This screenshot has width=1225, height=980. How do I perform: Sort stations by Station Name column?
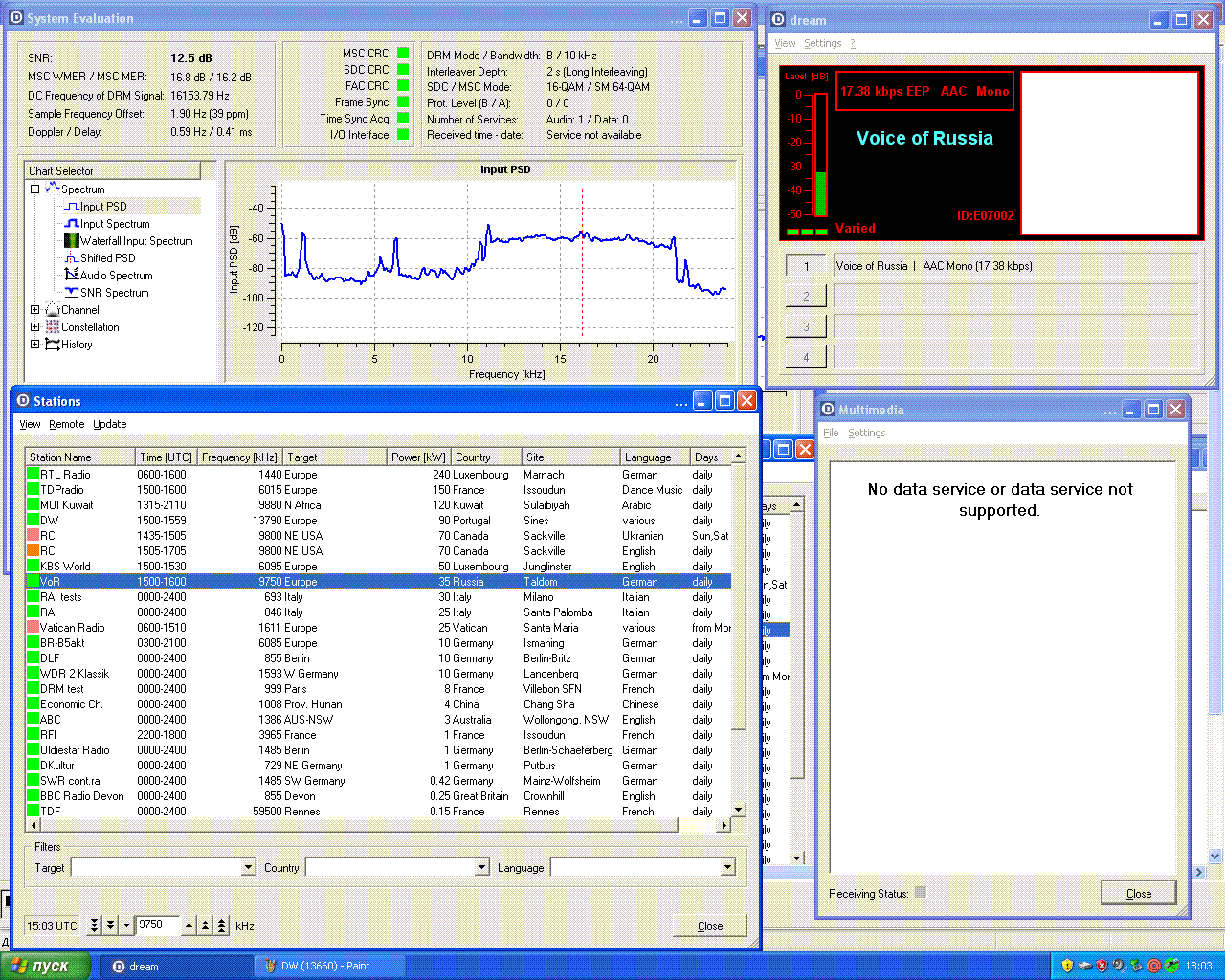[x=80, y=457]
